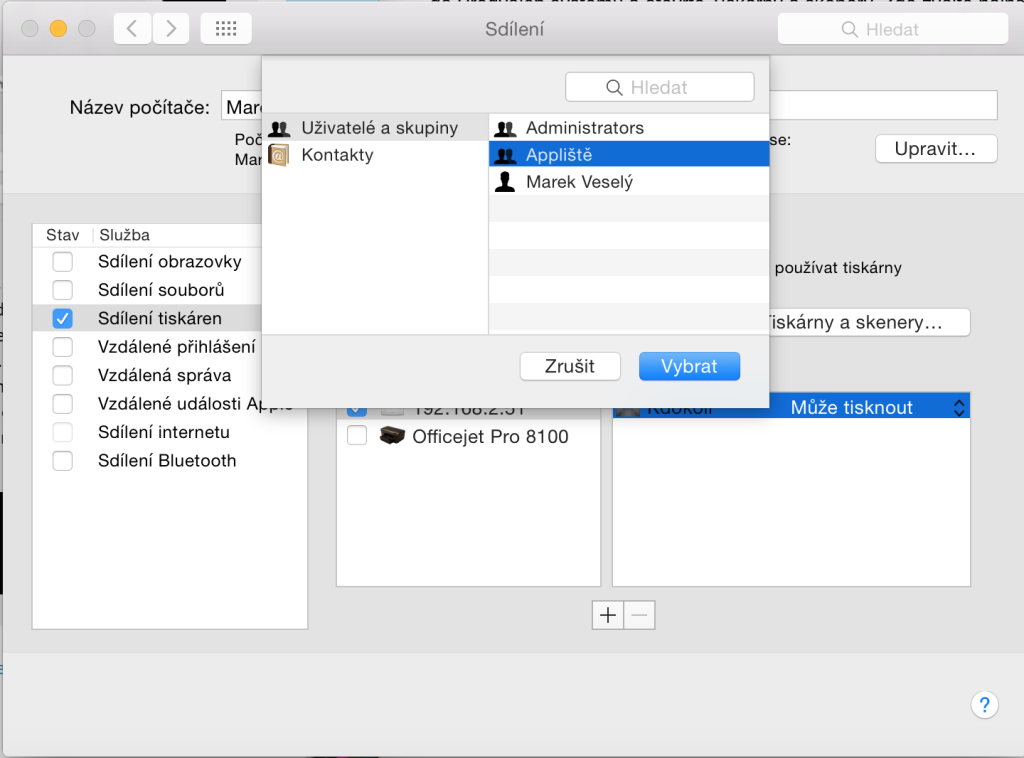Click the Služba column header

pos(125,235)
